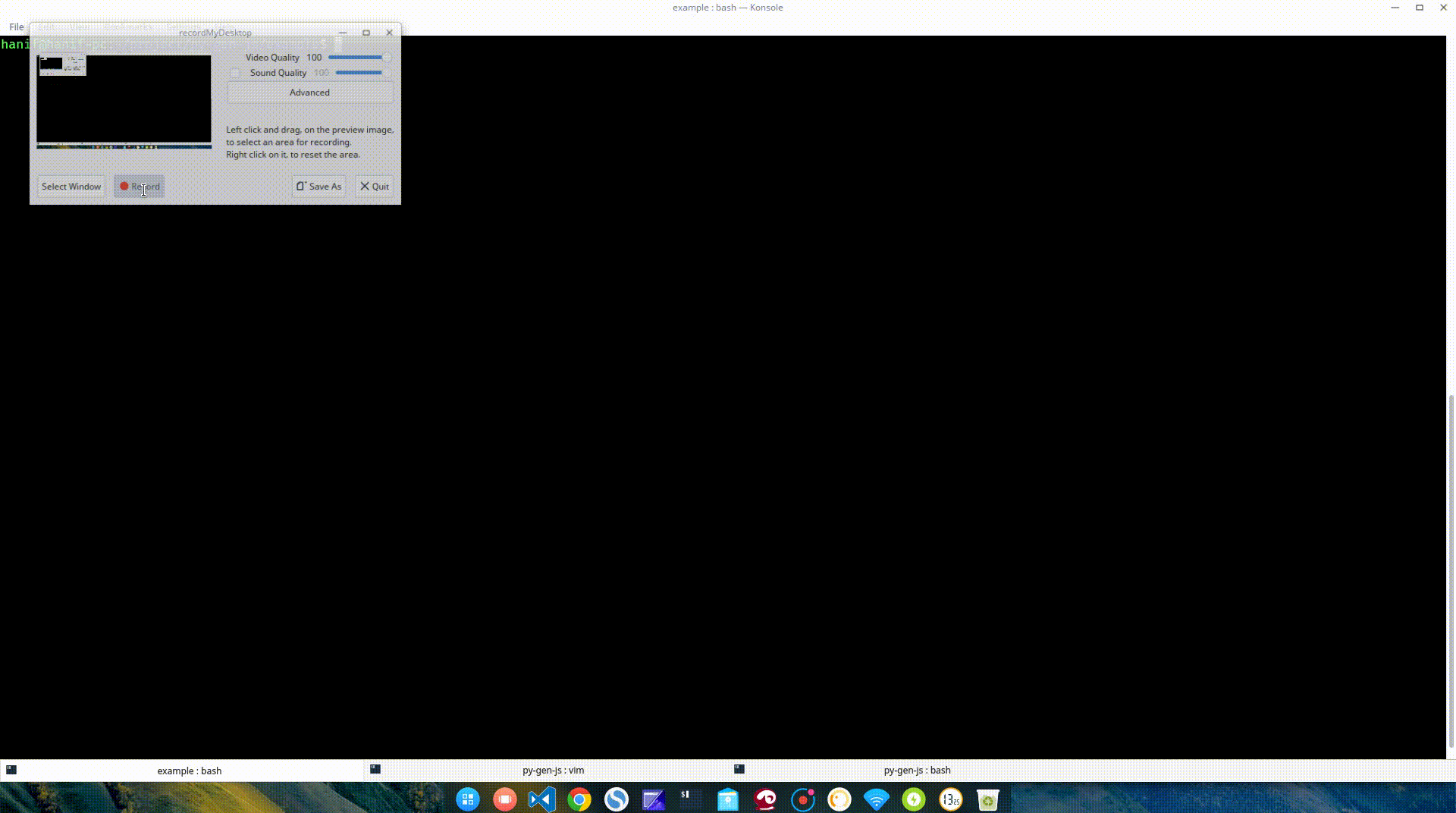Open the orange circular dock icon

point(839,799)
